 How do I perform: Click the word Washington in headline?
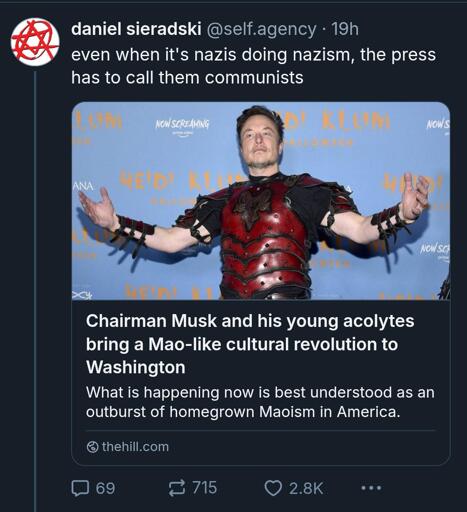(x=136, y=367)
